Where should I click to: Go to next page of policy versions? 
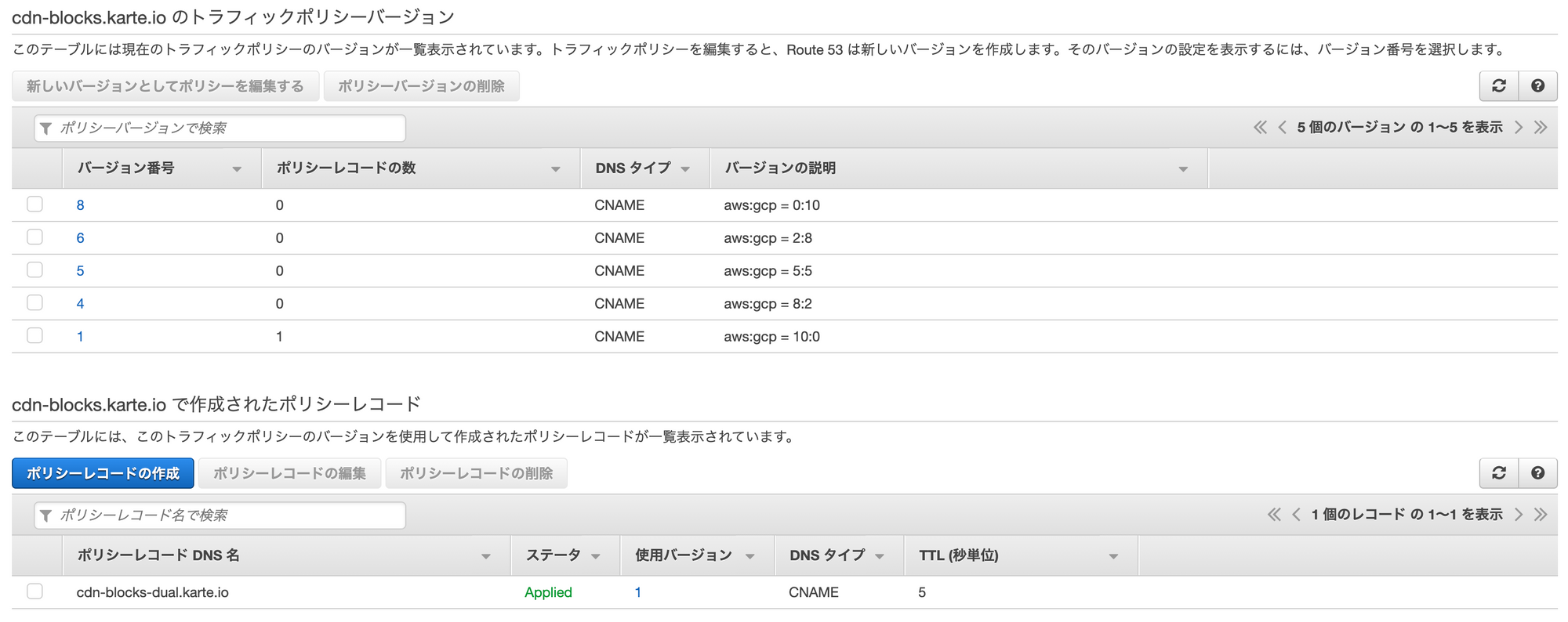click(1519, 128)
